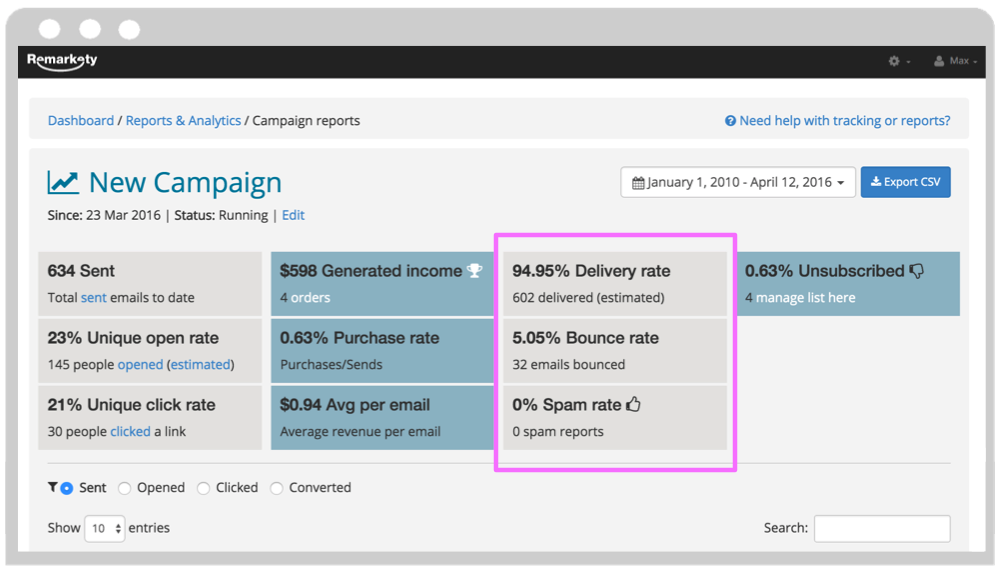Click the '5.05% Bounce rate' text

[585, 337]
